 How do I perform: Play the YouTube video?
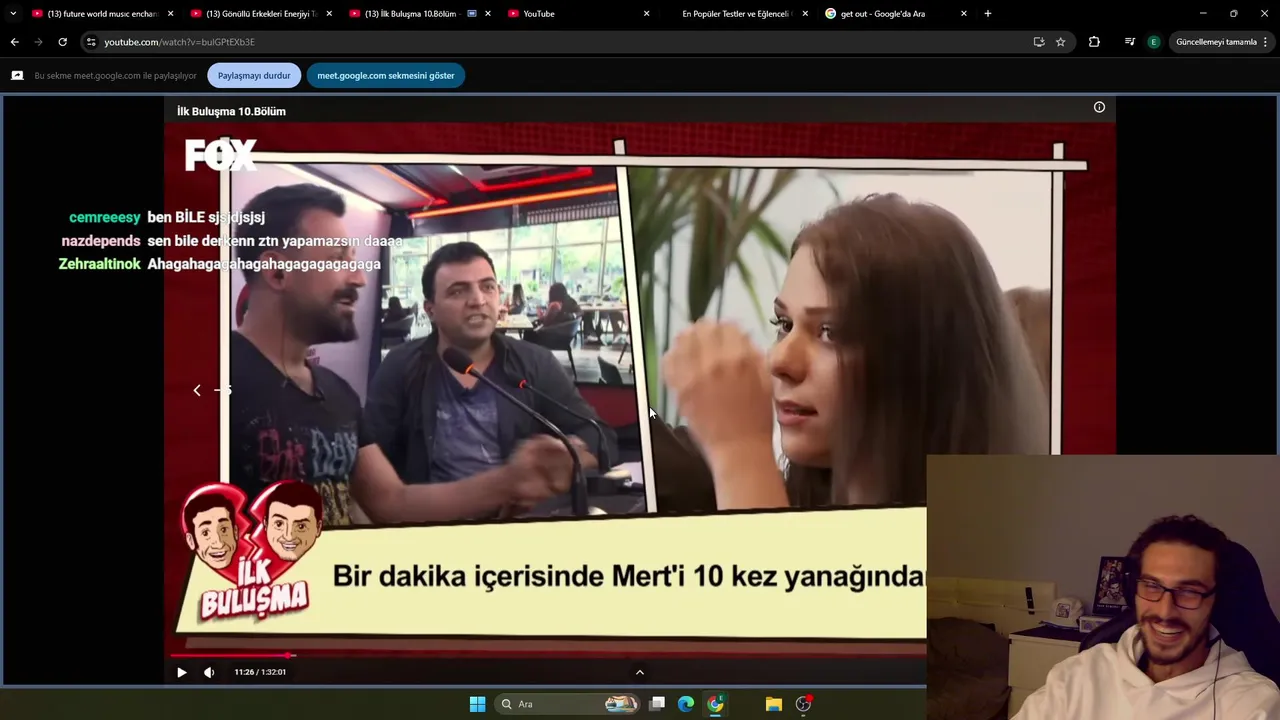pos(181,672)
